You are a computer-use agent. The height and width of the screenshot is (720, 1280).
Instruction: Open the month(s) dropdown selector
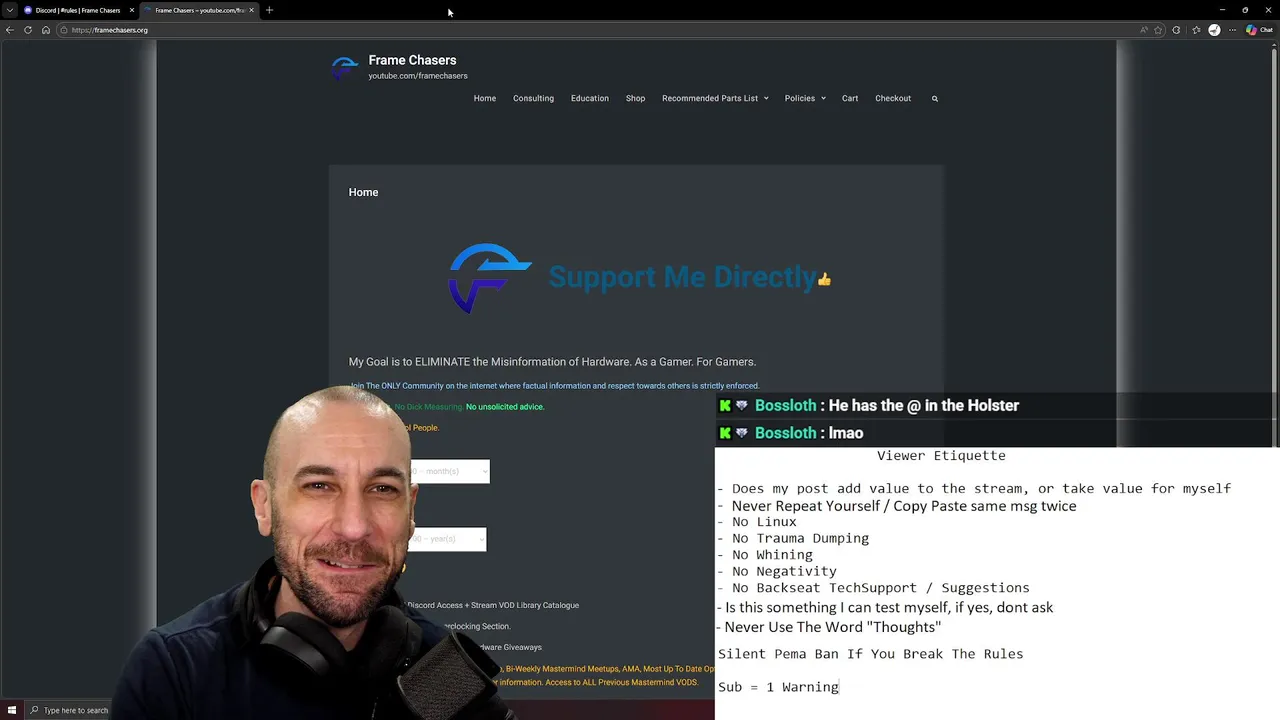tap(450, 471)
